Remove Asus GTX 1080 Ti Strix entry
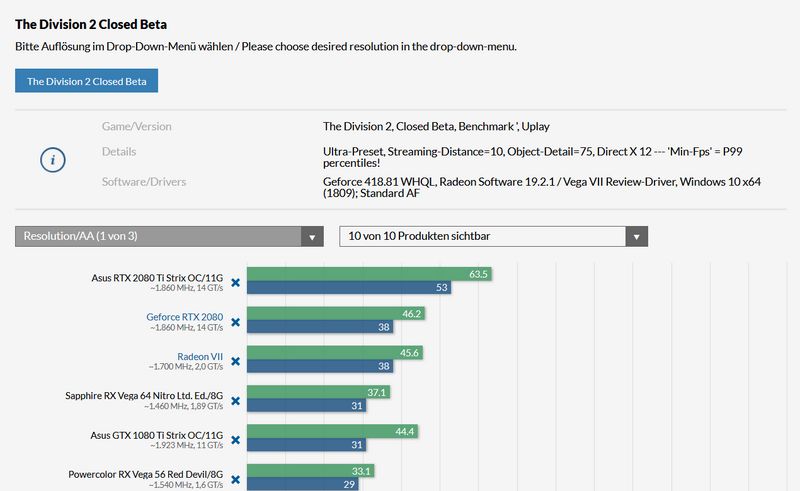 click(x=235, y=440)
